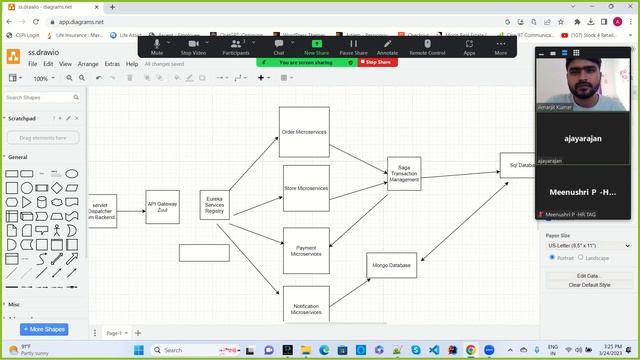Screen dimensions: 640x360
Task: Click the delete trash icon
Action: point(130,78)
